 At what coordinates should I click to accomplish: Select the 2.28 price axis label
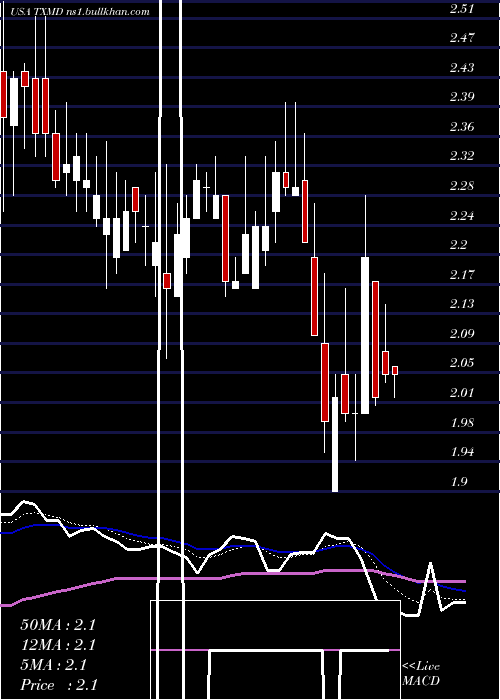(x=461, y=186)
